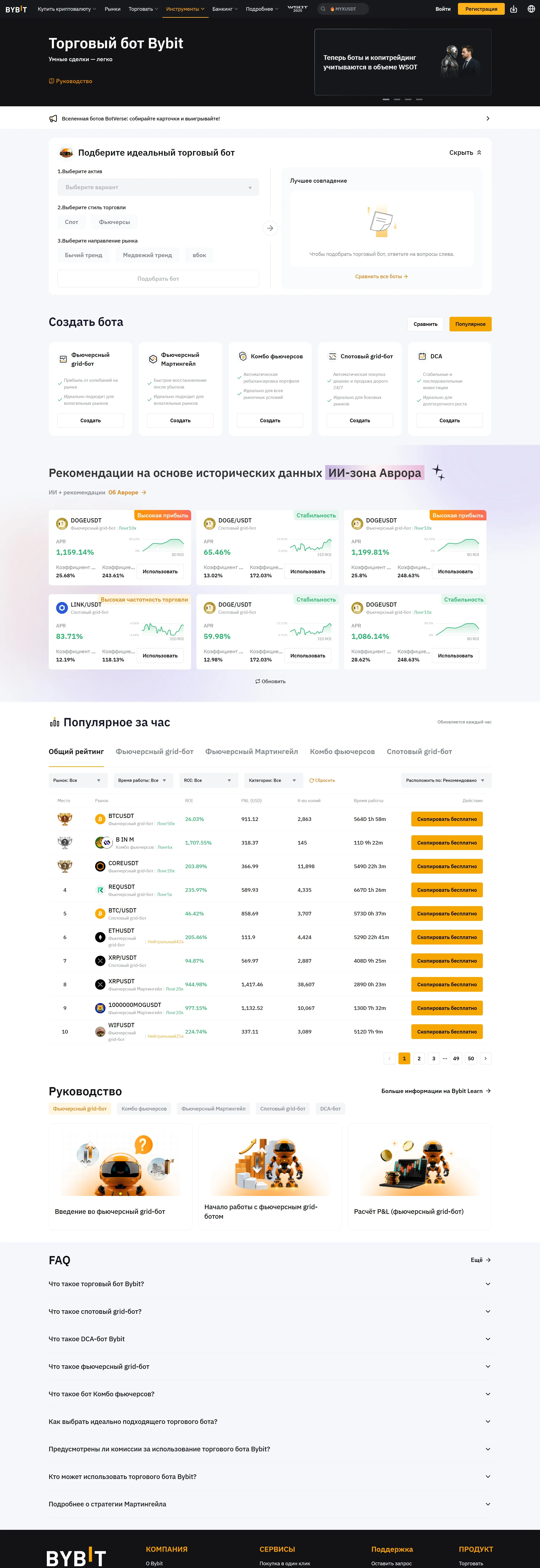This screenshot has height=1568, width=540.
Task: Select Спот trading style option
Action: [72, 222]
